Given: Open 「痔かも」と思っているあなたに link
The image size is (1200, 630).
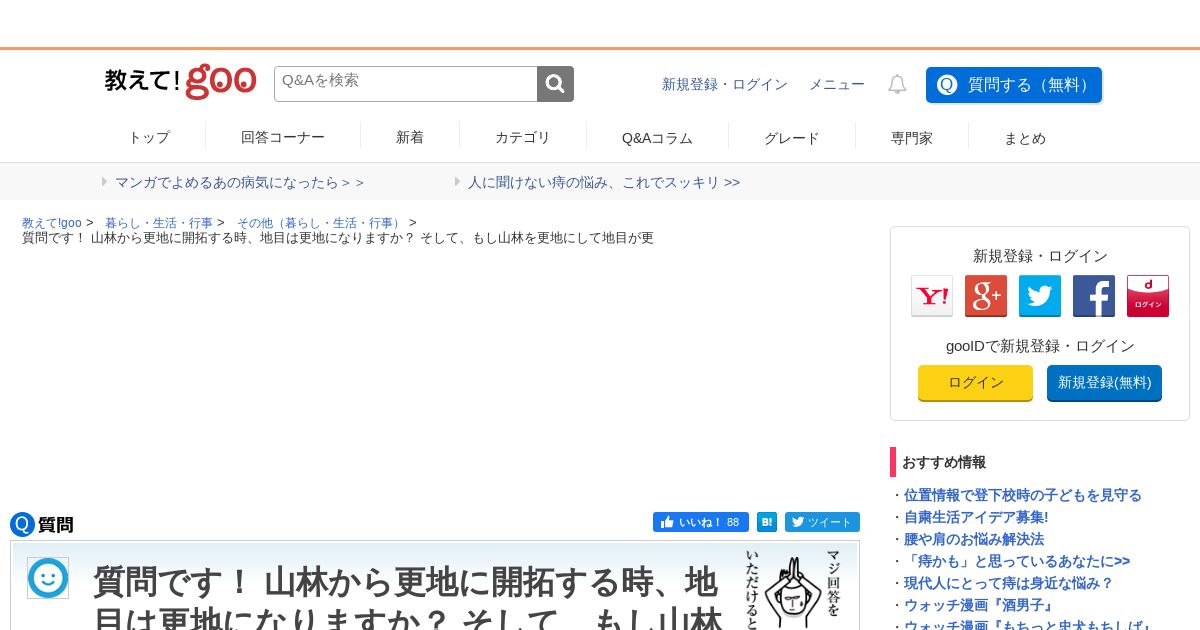Looking at the screenshot, I should [1017, 561].
